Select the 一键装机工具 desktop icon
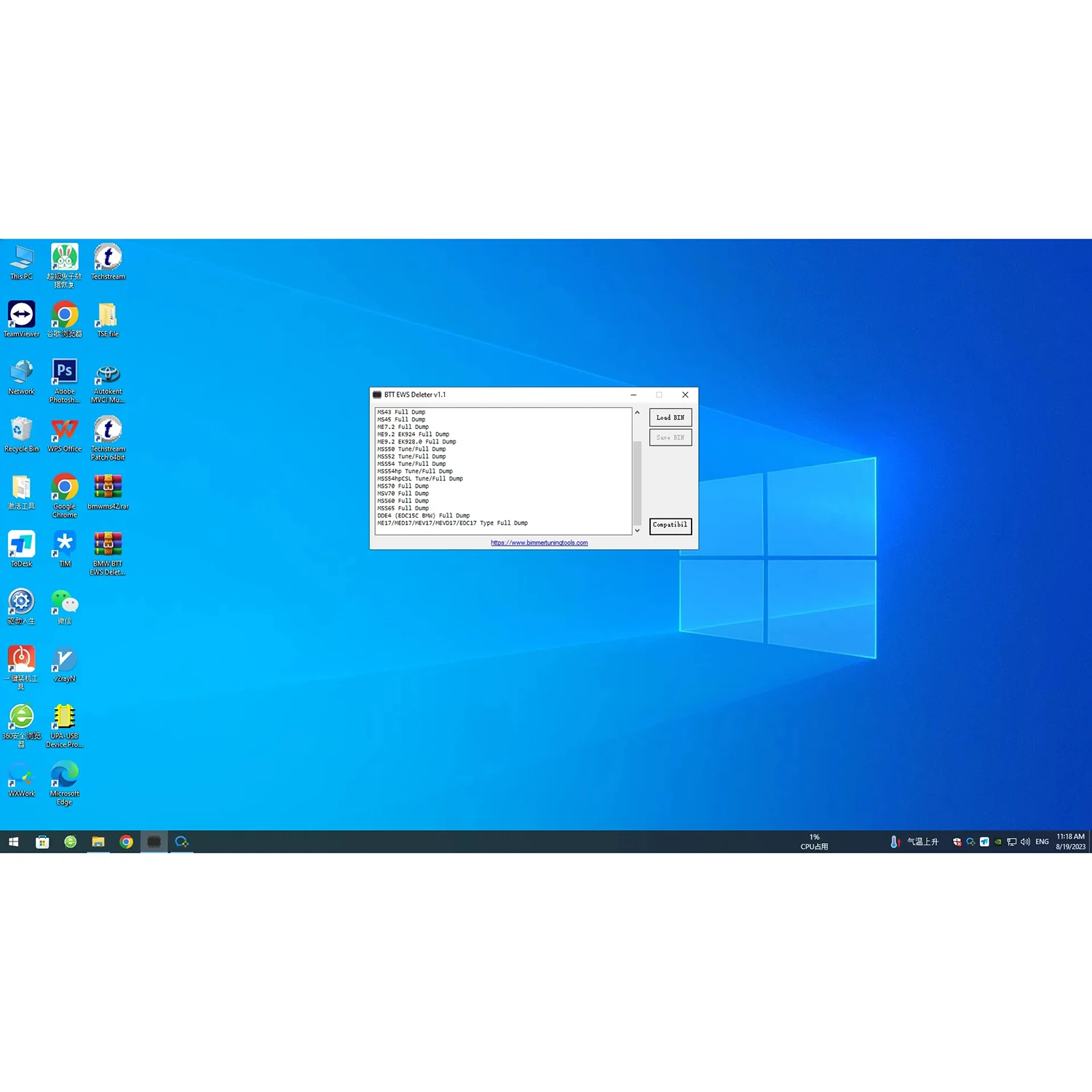This screenshot has width=1092, height=1092. click(22, 668)
